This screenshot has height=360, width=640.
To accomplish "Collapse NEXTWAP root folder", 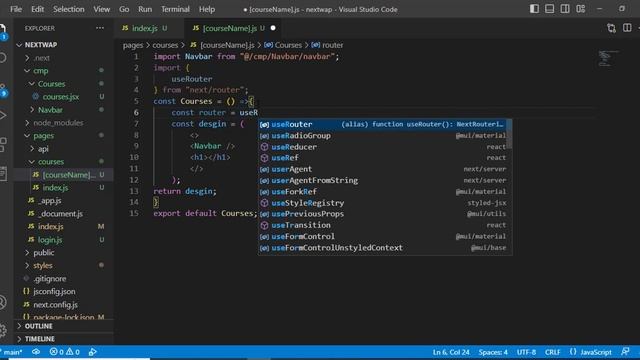I will [41, 45].
